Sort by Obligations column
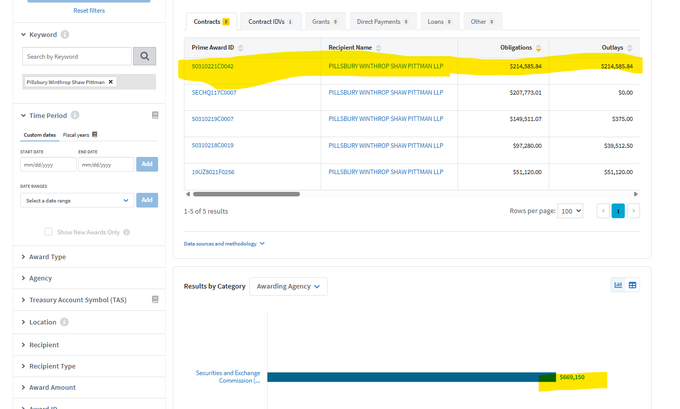 click(x=539, y=48)
